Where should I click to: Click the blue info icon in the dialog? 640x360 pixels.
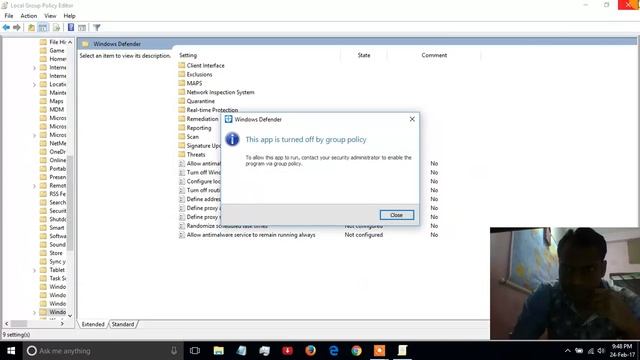(x=232, y=139)
